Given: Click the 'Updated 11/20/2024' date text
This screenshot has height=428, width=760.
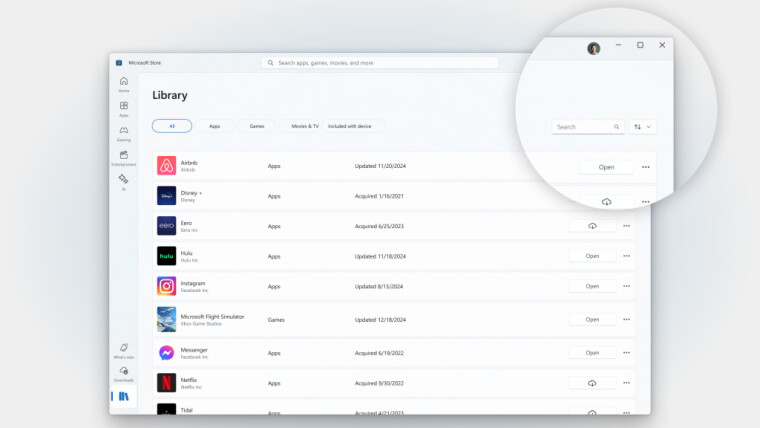Looking at the screenshot, I should pos(380,166).
